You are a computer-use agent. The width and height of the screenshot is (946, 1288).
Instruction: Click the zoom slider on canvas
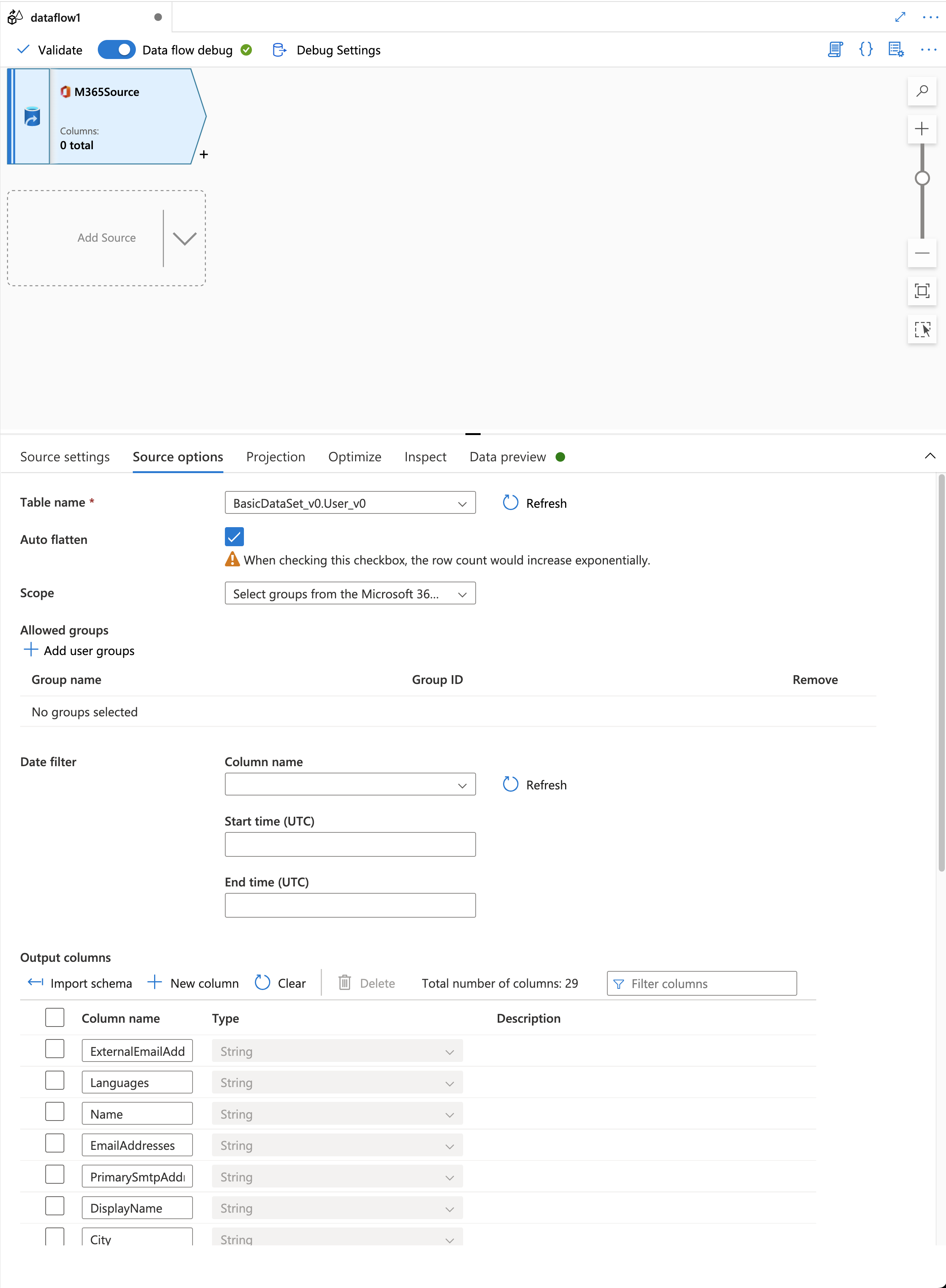coord(922,178)
